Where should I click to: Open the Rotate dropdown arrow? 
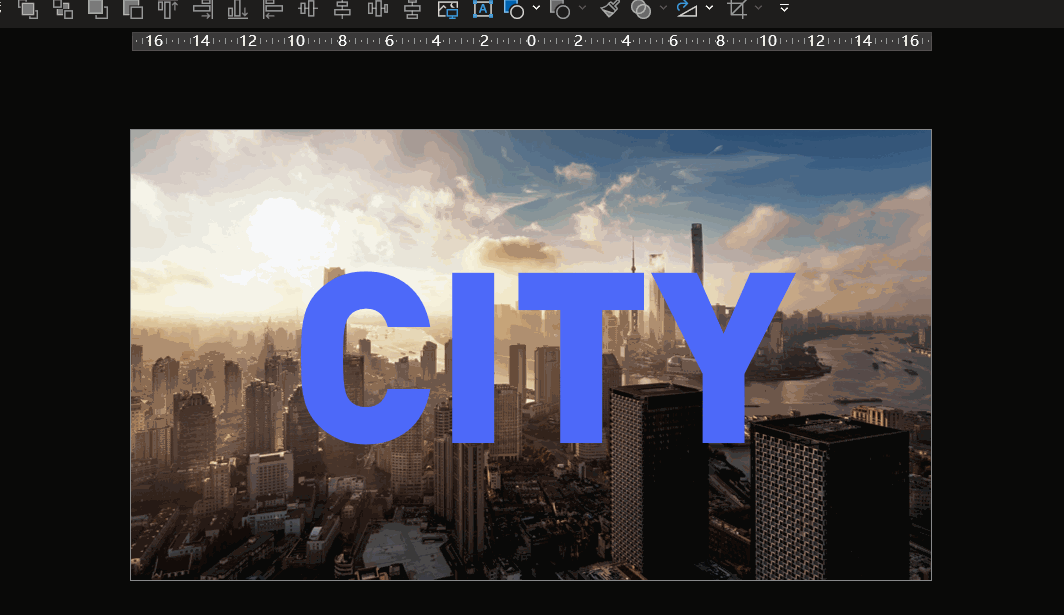coord(709,8)
